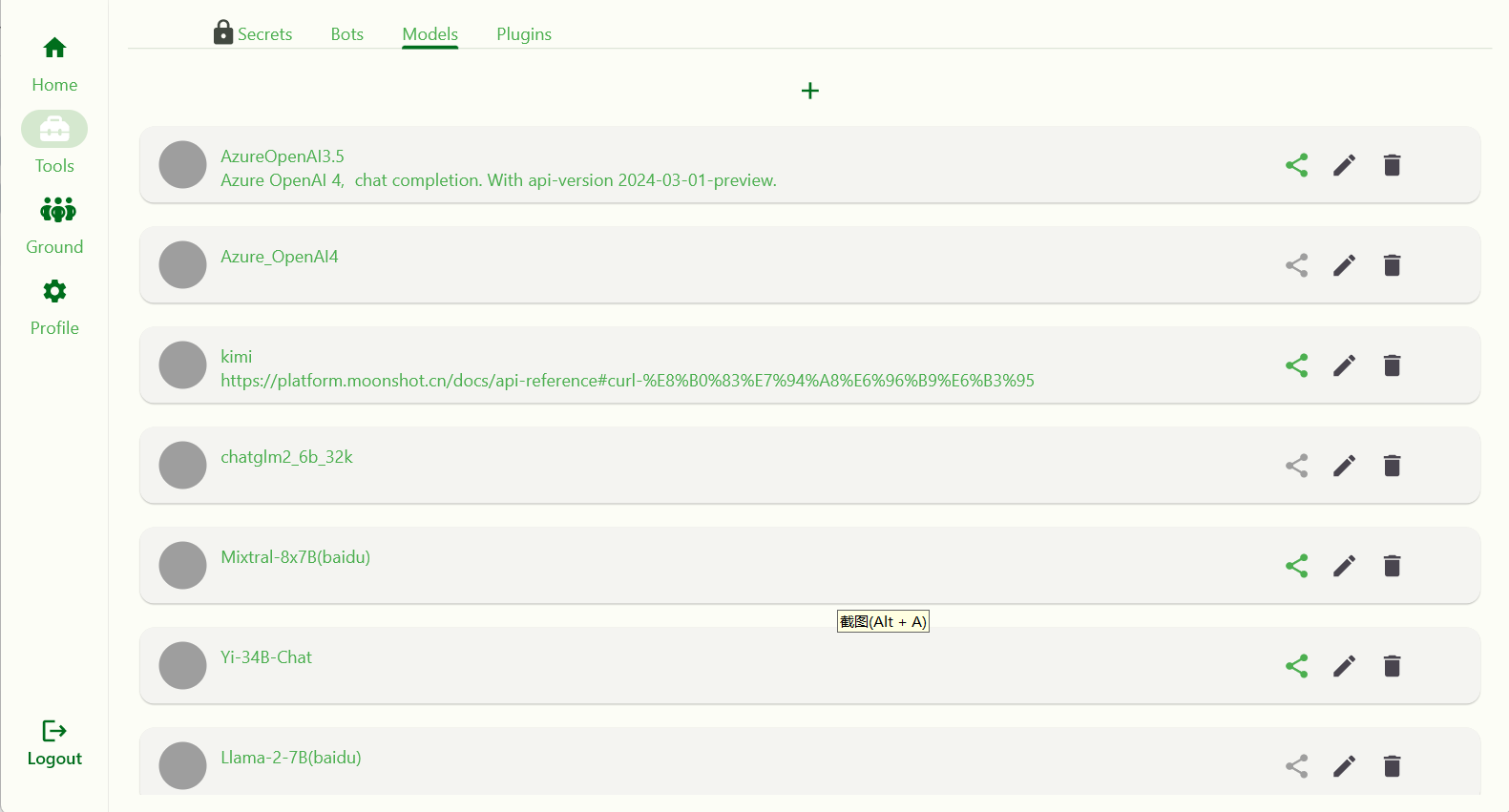Open the kimi moonshot API reference link
Image resolution: width=1509 pixels, height=812 pixels.
[627, 381]
